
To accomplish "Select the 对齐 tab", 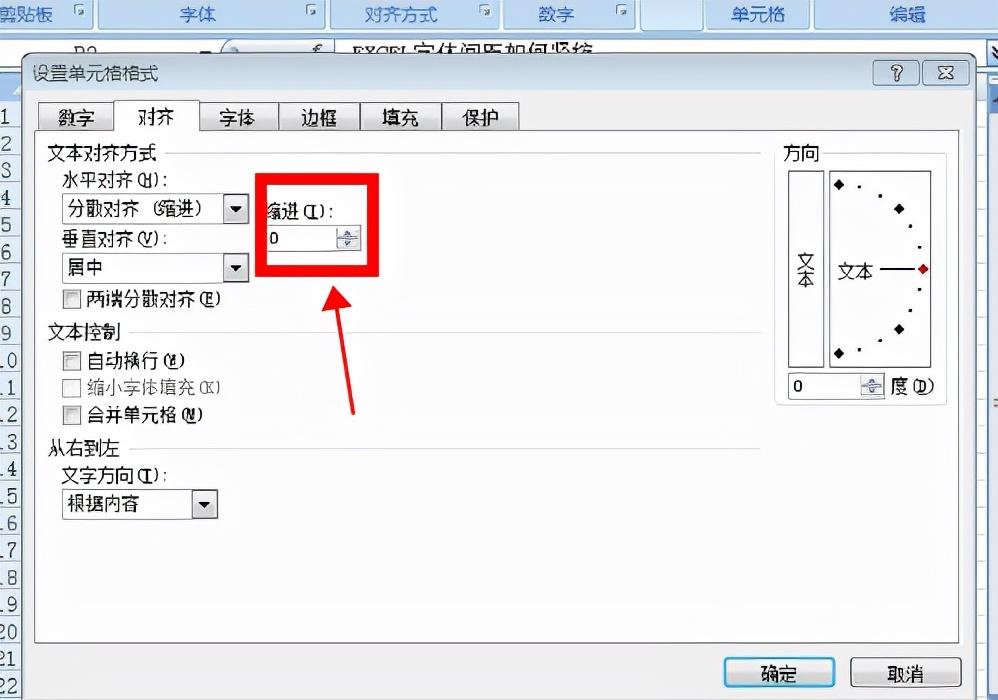I will click(156, 116).
